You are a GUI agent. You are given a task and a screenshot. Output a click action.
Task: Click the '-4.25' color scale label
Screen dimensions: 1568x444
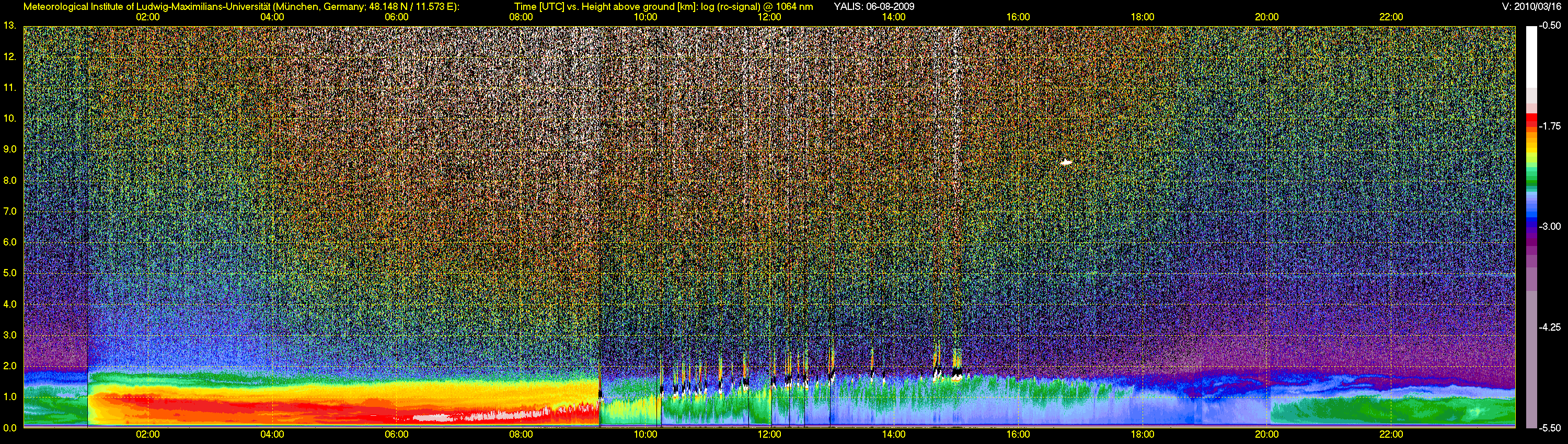(x=1550, y=326)
